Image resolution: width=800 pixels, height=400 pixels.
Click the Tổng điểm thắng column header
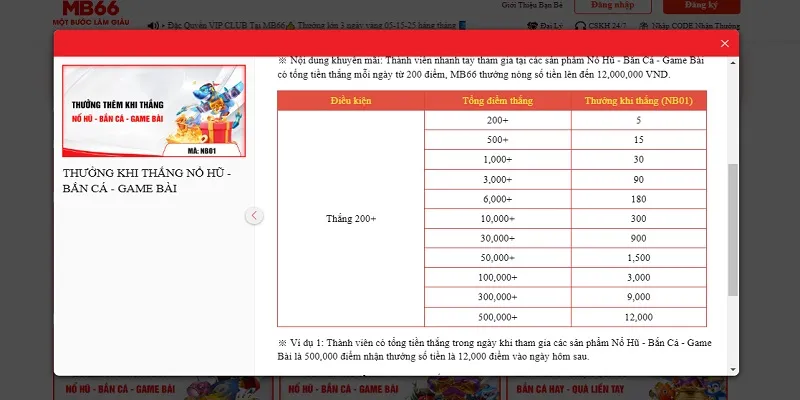(497, 100)
